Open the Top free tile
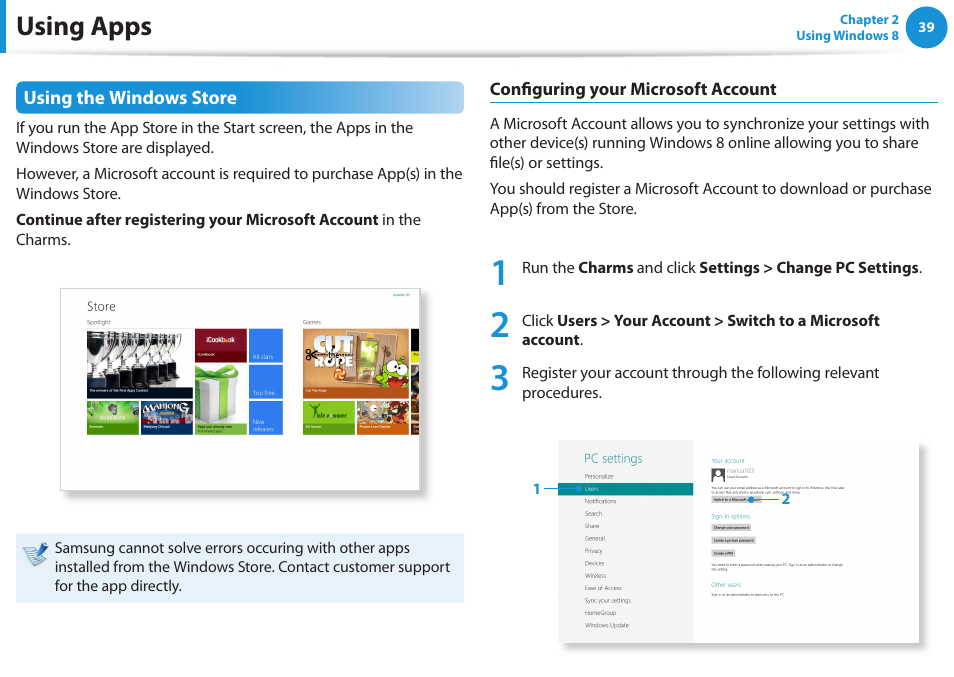This screenshot has width=954, height=677. click(x=265, y=382)
